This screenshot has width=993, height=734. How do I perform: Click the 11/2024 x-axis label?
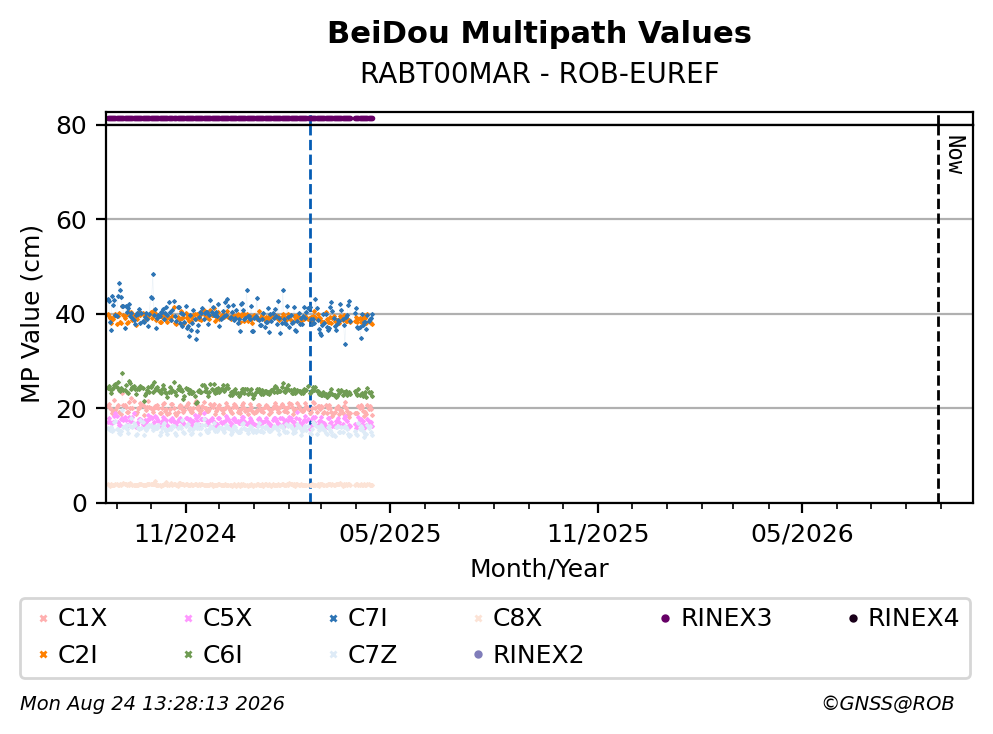tap(186, 534)
